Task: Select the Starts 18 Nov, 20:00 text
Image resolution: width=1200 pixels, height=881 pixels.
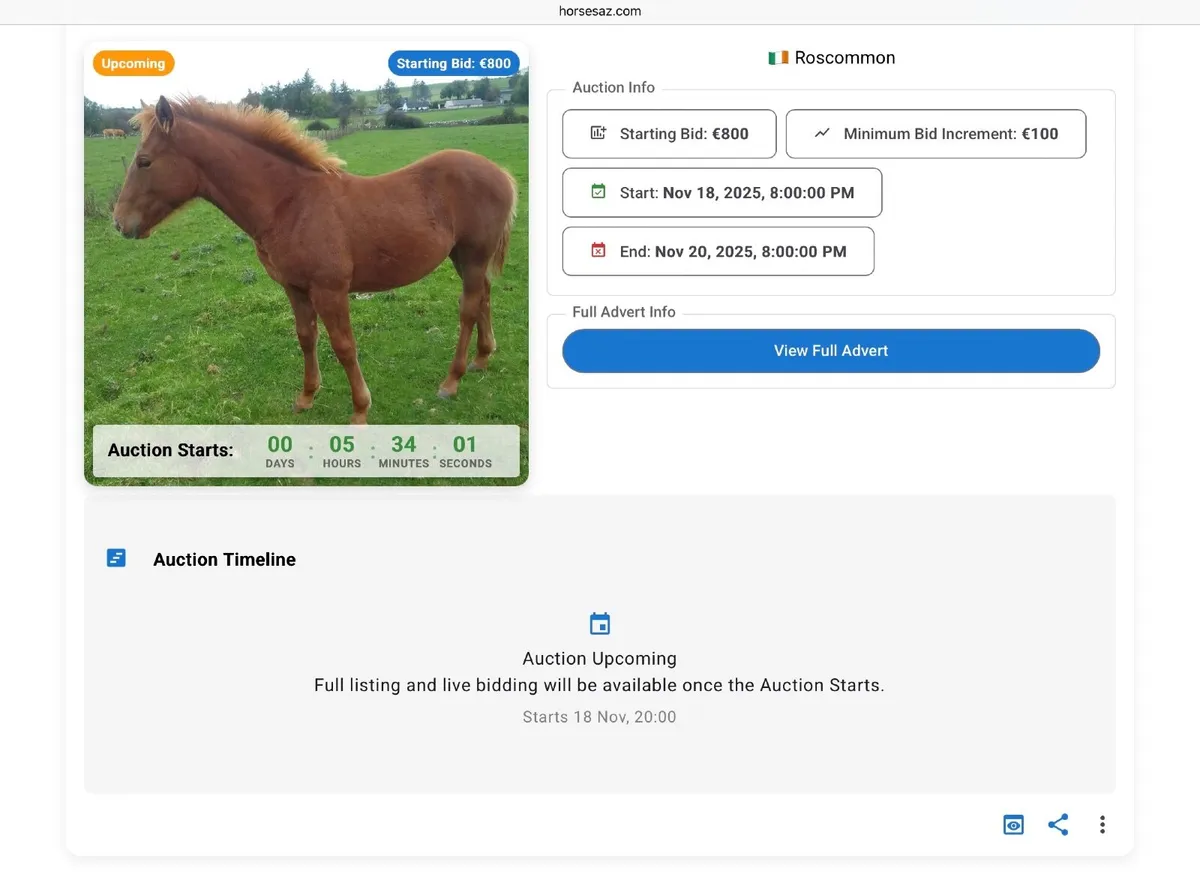Action: [599, 716]
